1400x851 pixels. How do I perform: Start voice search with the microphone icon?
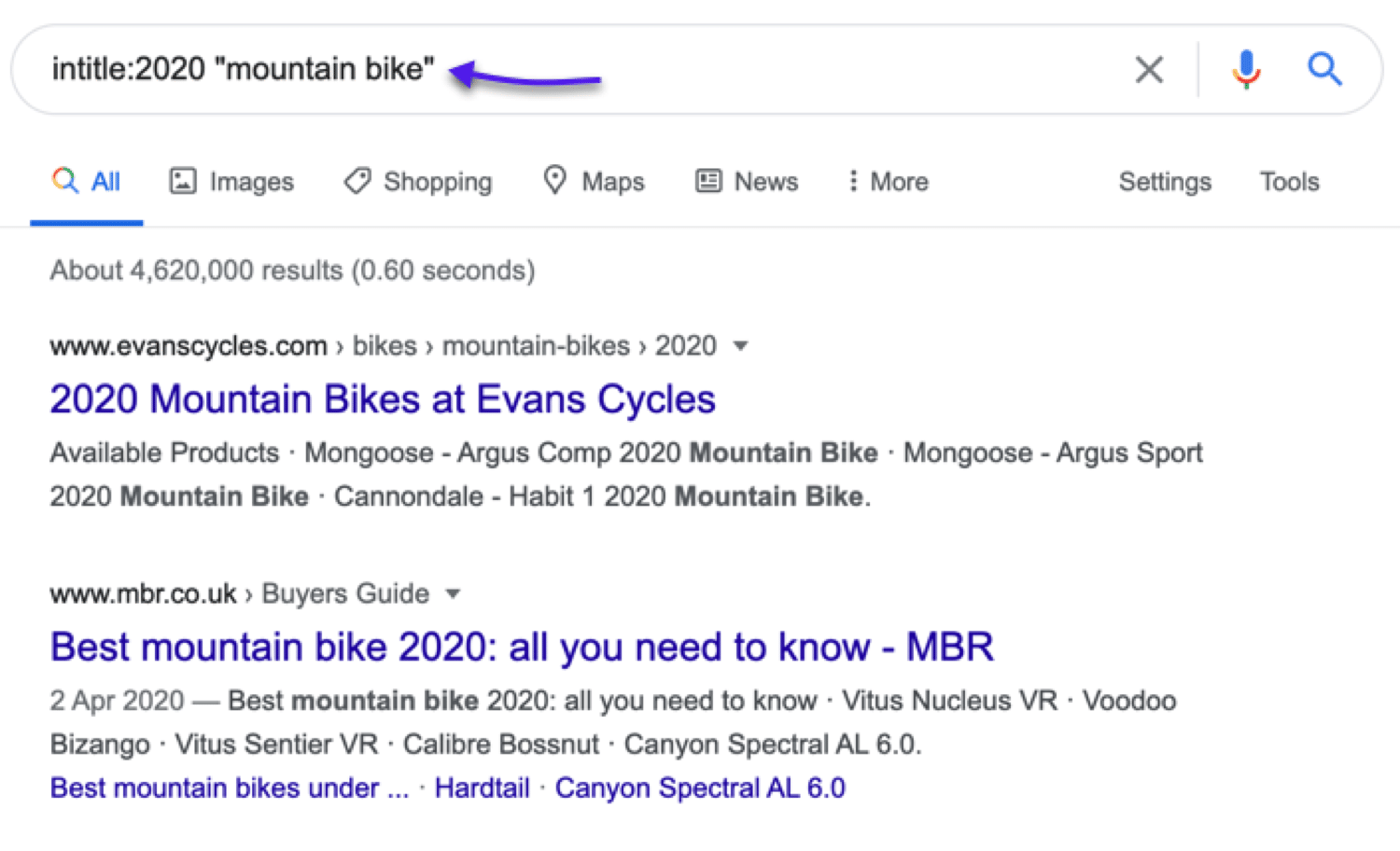click(x=1246, y=69)
